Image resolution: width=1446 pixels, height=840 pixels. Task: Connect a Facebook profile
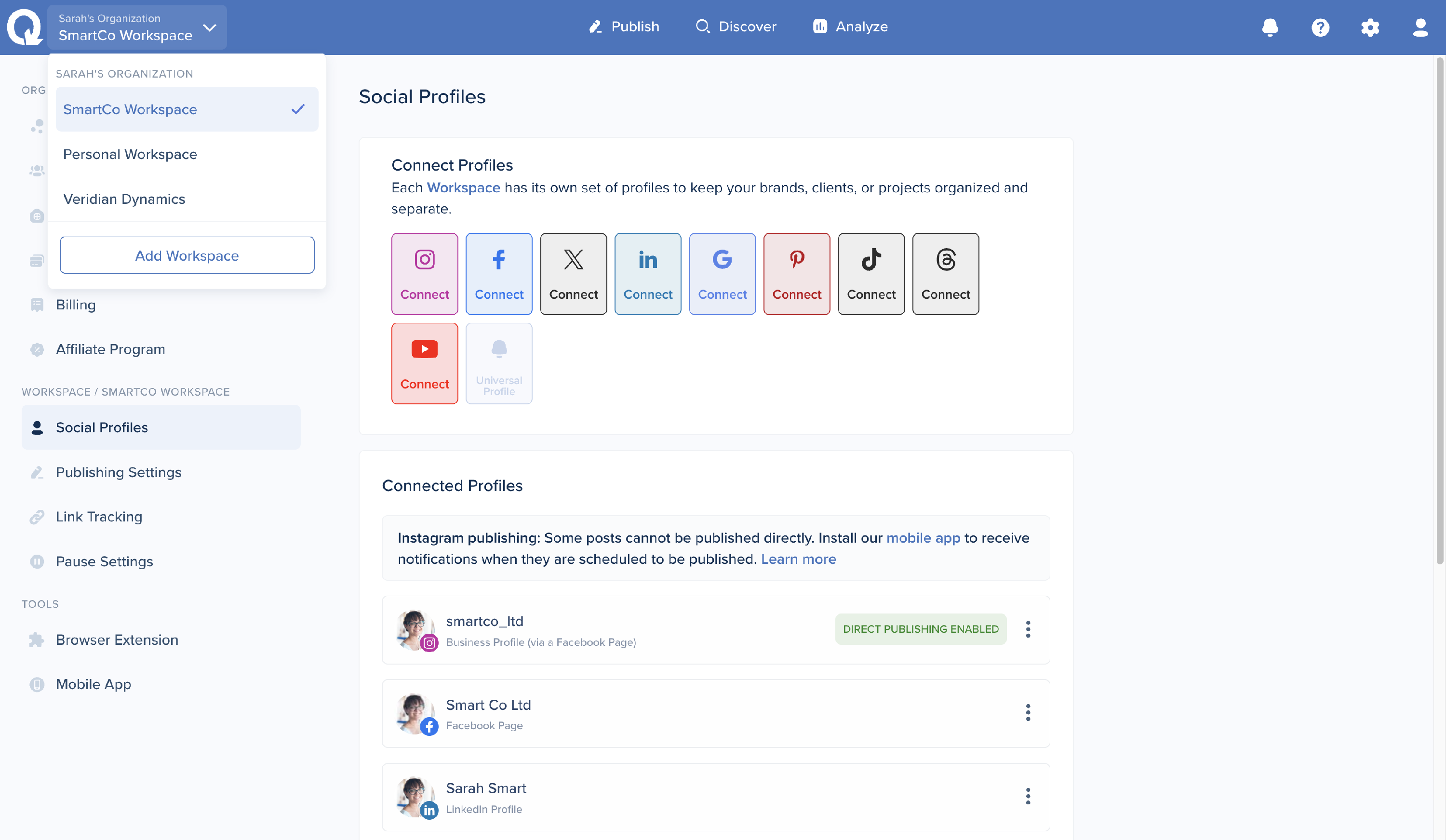[499, 274]
